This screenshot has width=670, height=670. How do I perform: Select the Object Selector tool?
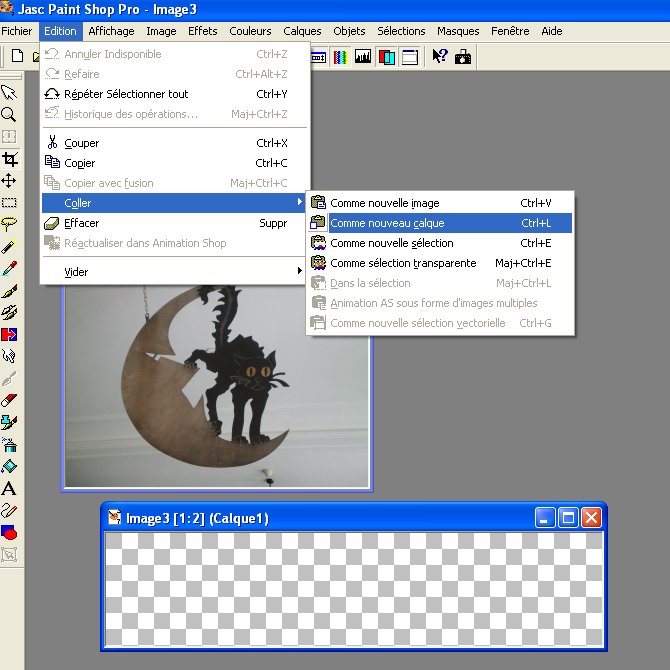[x=9, y=555]
